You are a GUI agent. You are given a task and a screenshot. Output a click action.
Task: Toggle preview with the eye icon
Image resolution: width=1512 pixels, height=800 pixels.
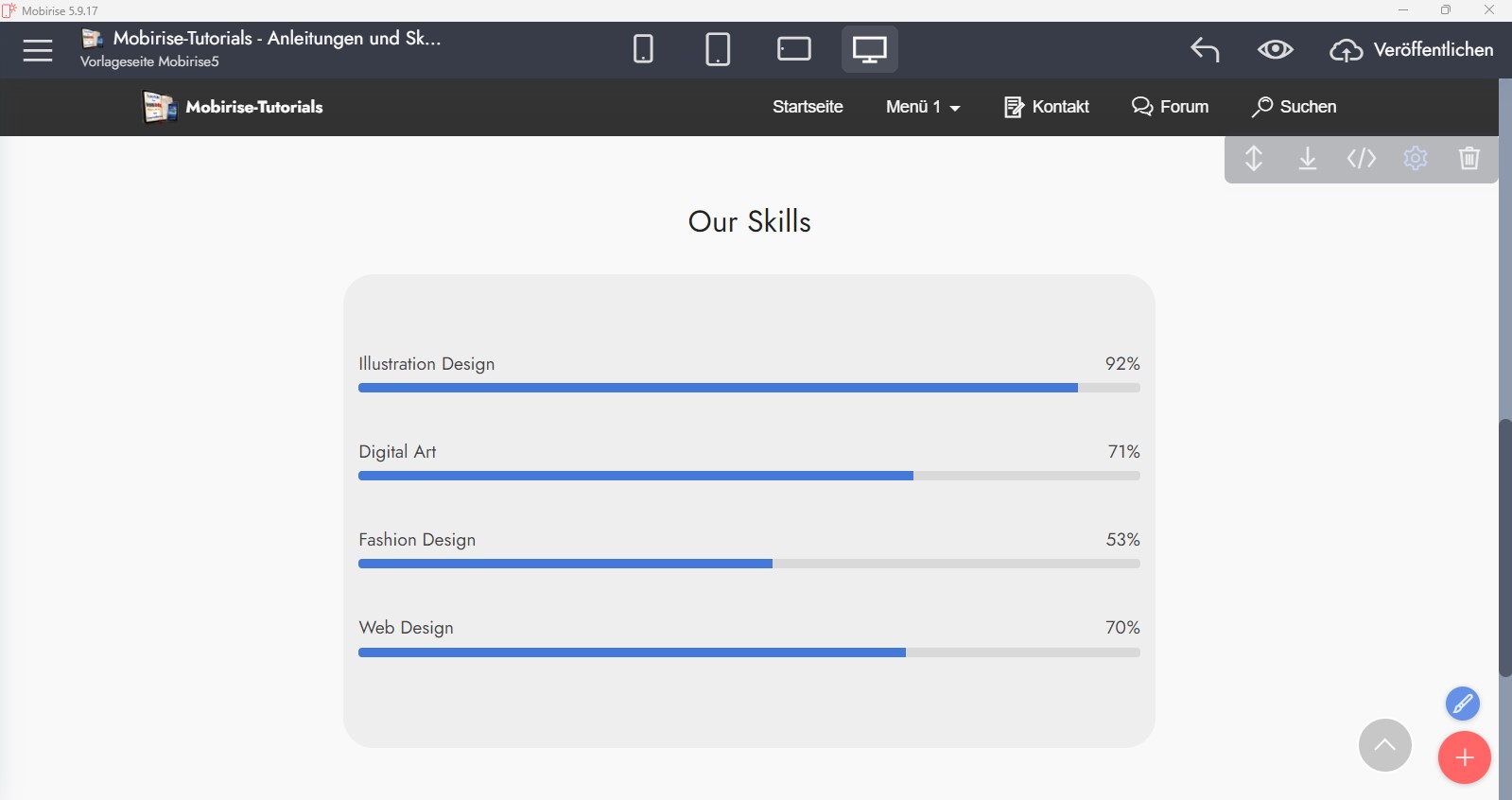tap(1275, 49)
